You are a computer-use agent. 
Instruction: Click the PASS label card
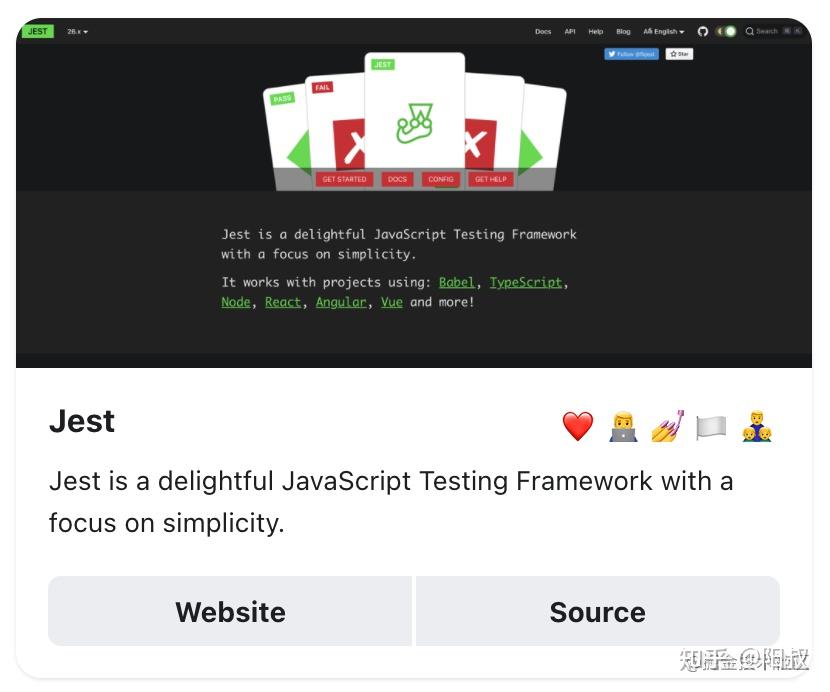pyautogui.click(x=282, y=98)
